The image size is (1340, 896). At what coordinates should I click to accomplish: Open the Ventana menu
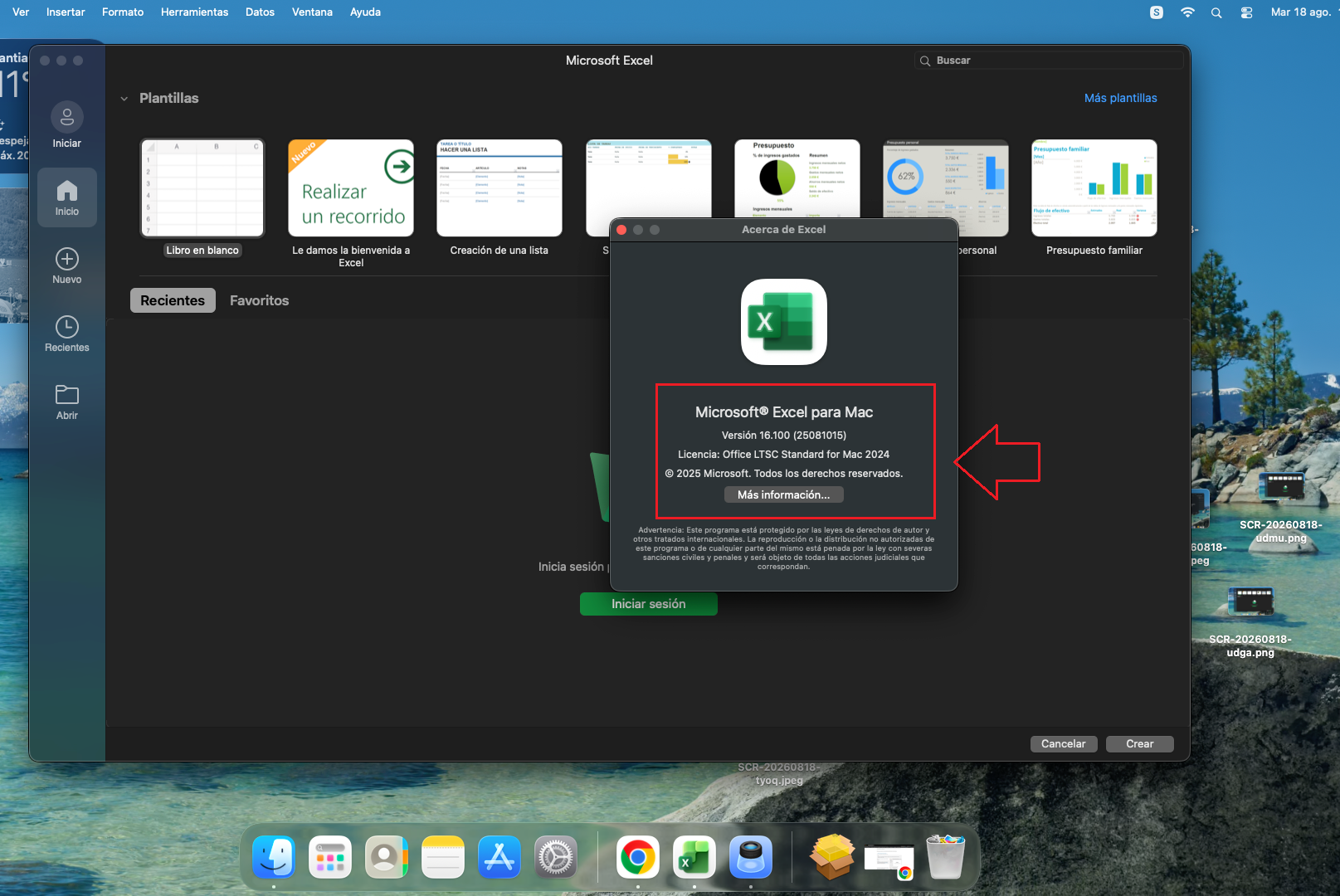pos(312,12)
